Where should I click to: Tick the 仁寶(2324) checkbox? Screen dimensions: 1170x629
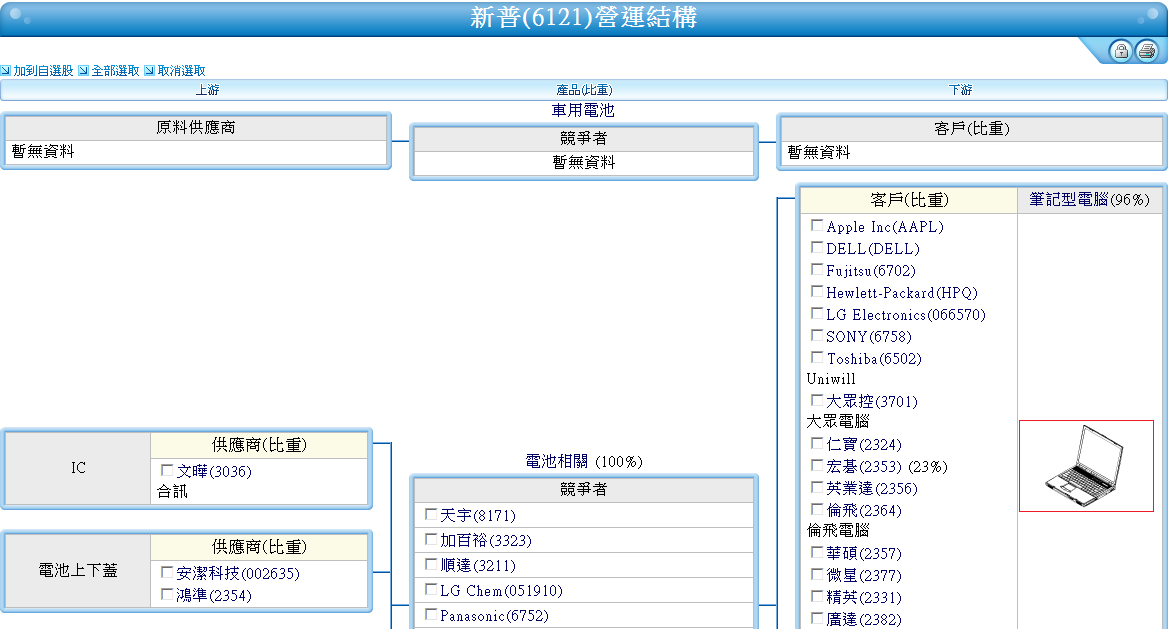(817, 443)
